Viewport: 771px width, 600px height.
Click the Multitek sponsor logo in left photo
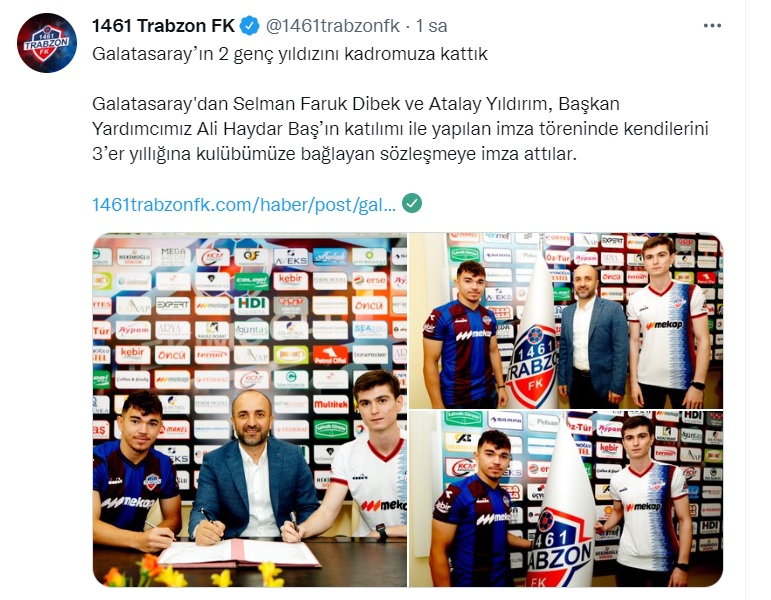[x=331, y=405]
